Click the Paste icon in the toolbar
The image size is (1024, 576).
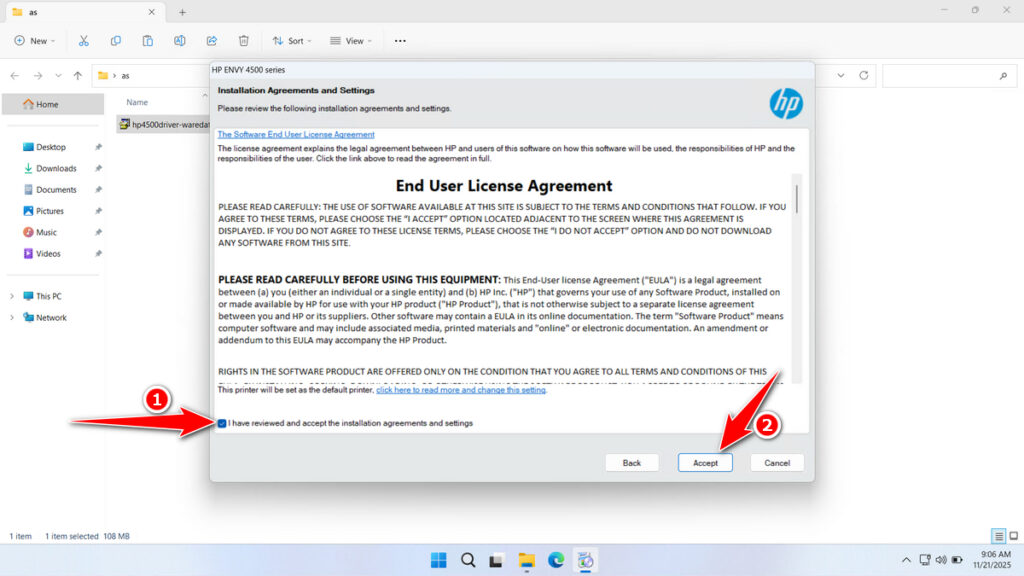148,40
